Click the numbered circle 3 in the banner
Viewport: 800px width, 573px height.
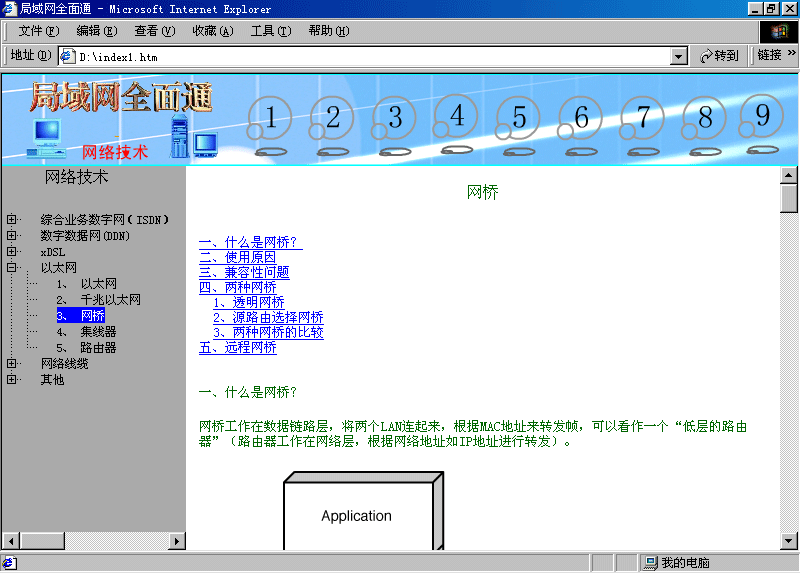395,119
